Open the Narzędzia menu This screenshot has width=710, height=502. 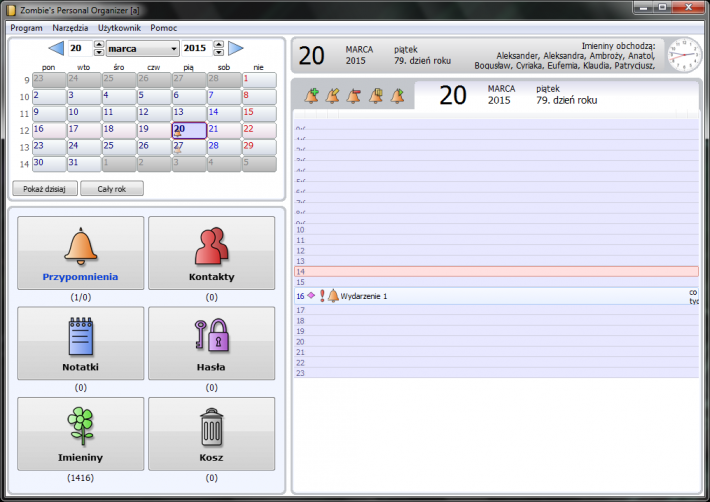tap(70, 28)
